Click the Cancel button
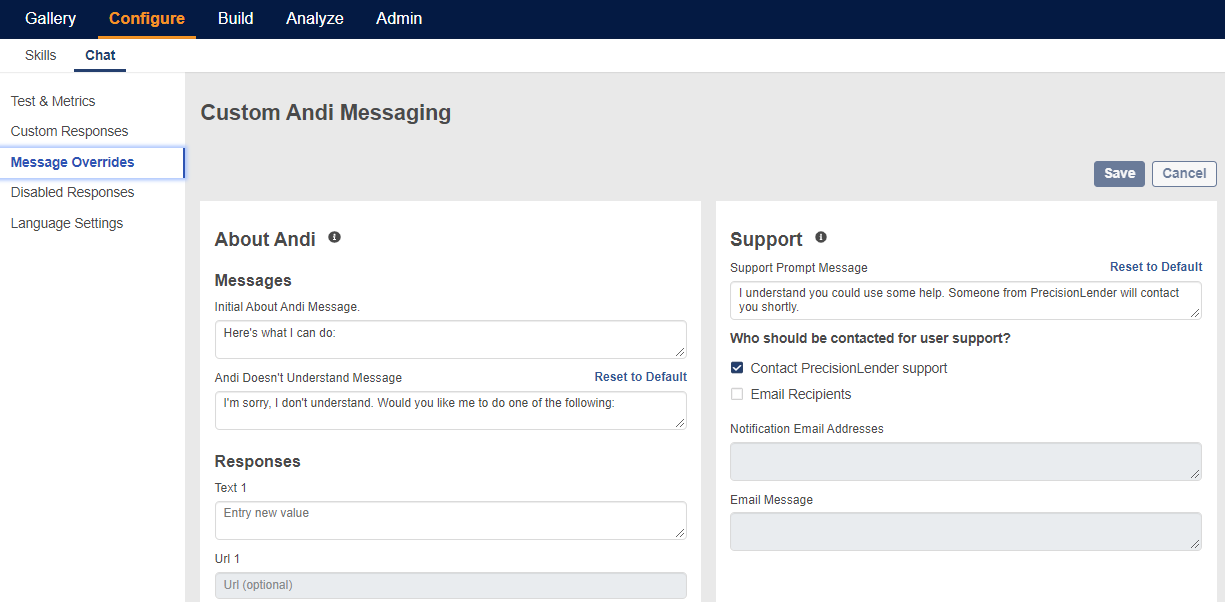The image size is (1225, 602). pos(1184,173)
